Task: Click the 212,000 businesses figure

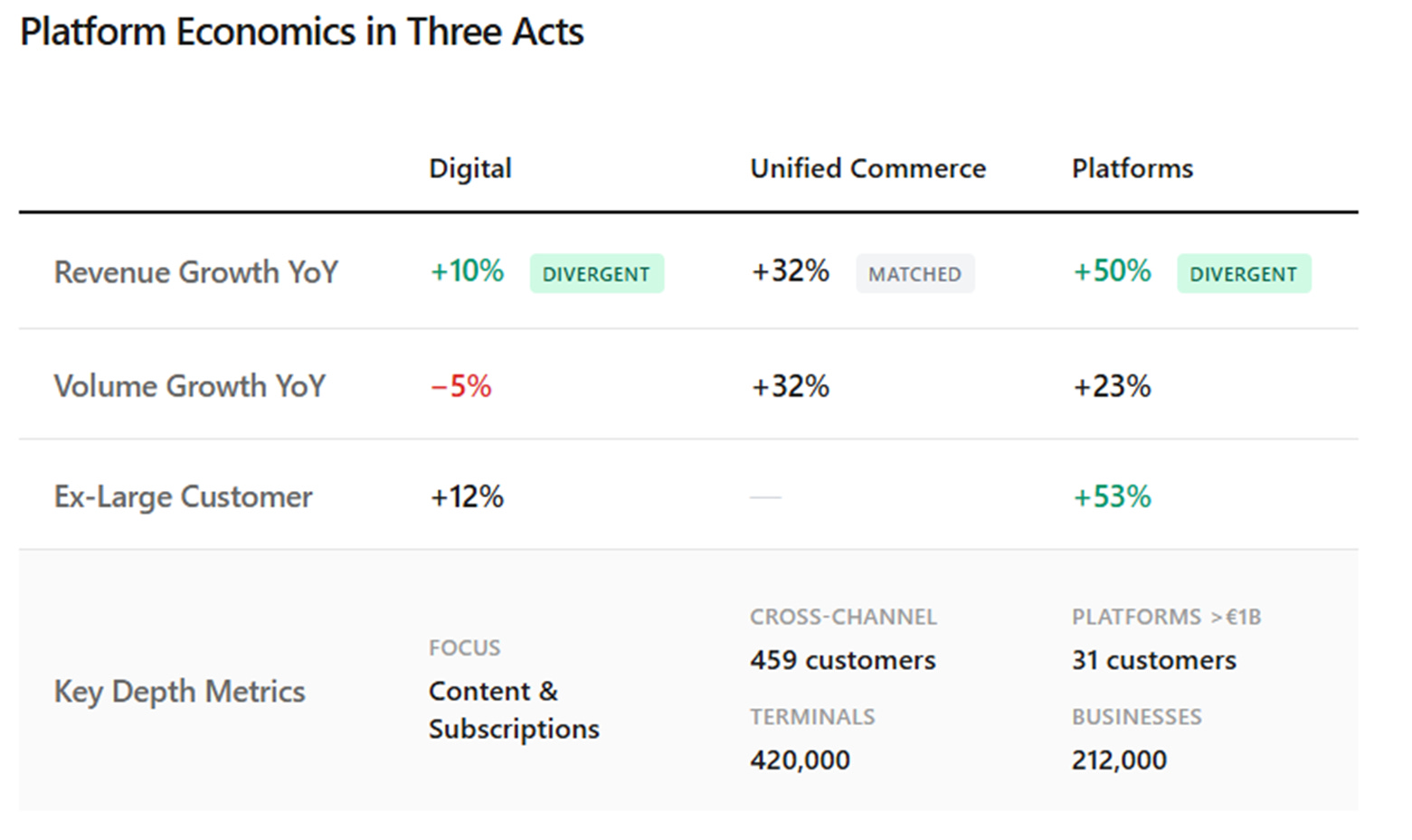Action: 1119,760
